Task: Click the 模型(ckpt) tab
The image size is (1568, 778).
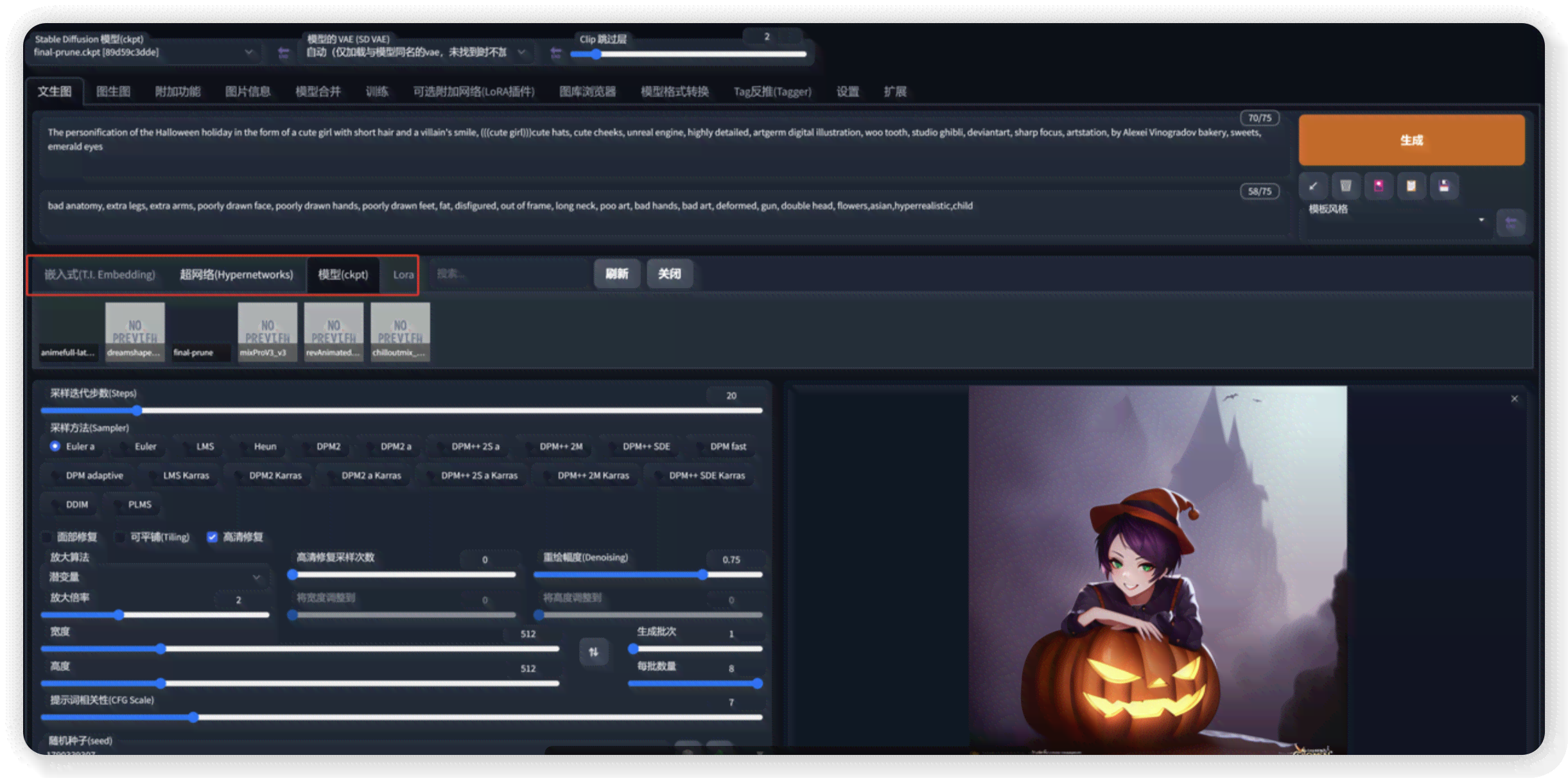Action: click(342, 273)
